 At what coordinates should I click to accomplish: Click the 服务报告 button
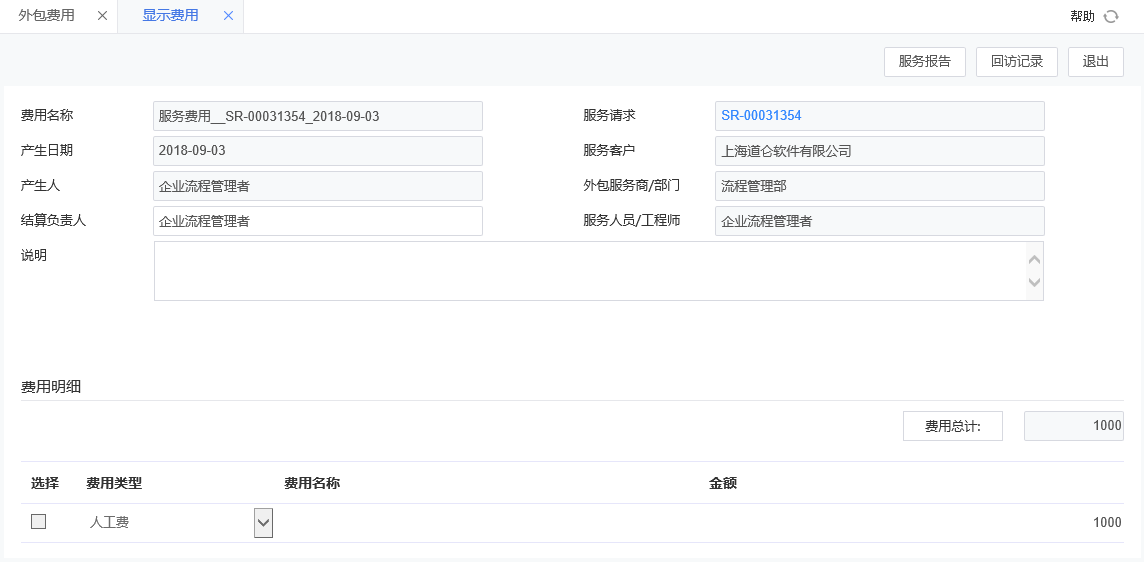pos(924,62)
